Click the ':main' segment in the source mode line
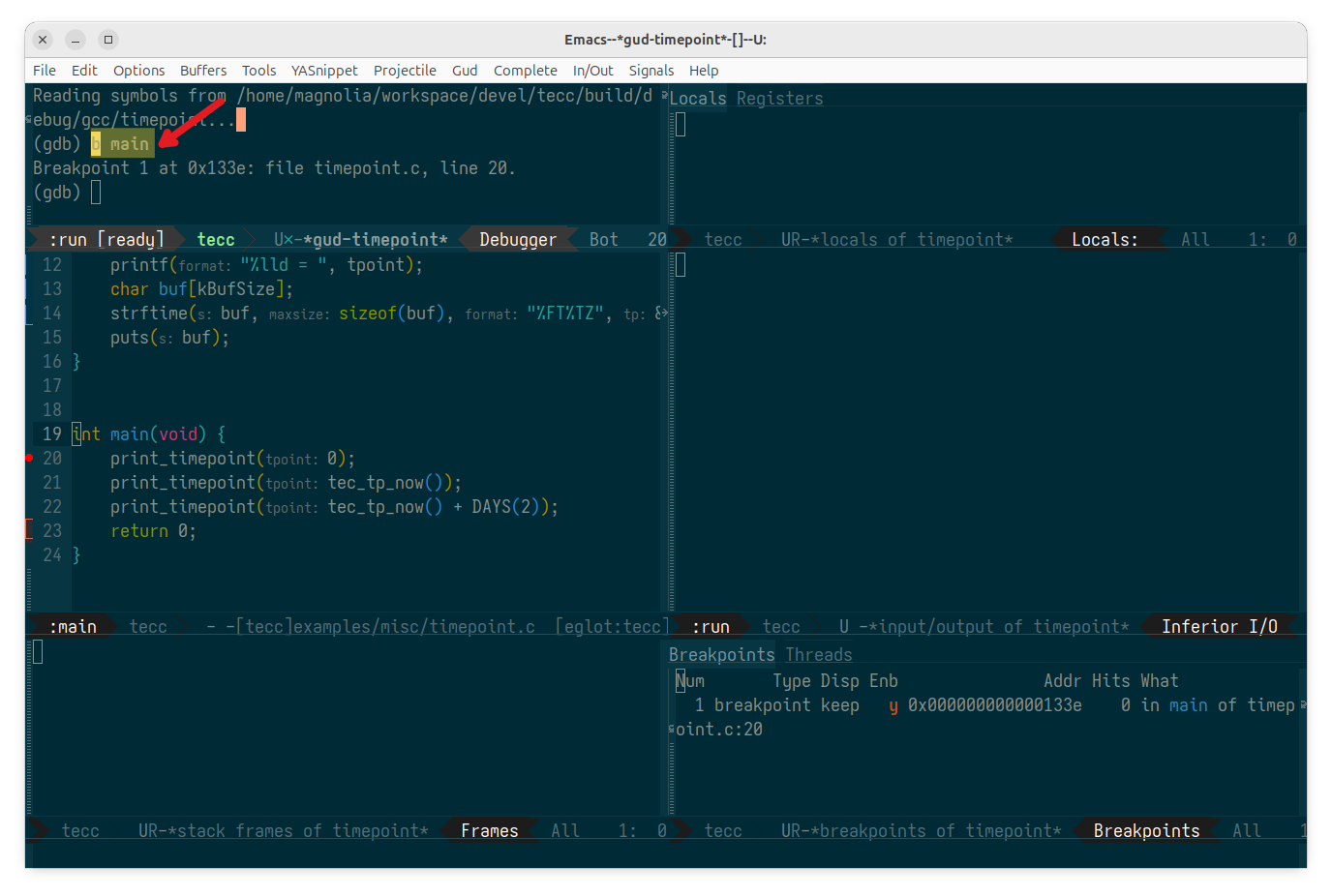This screenshot has height=896, width=1332. tap(73, 627)
